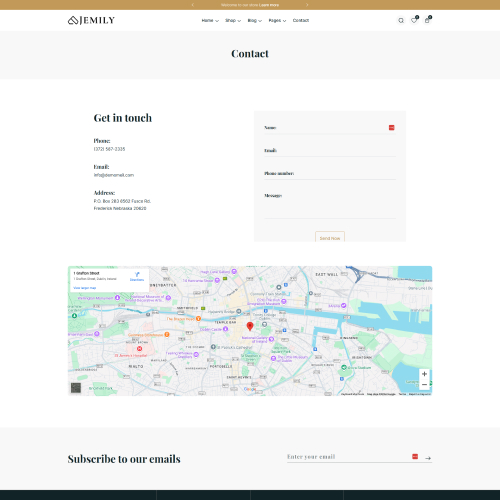Zoom out the map with minus

tap(424, 385)
